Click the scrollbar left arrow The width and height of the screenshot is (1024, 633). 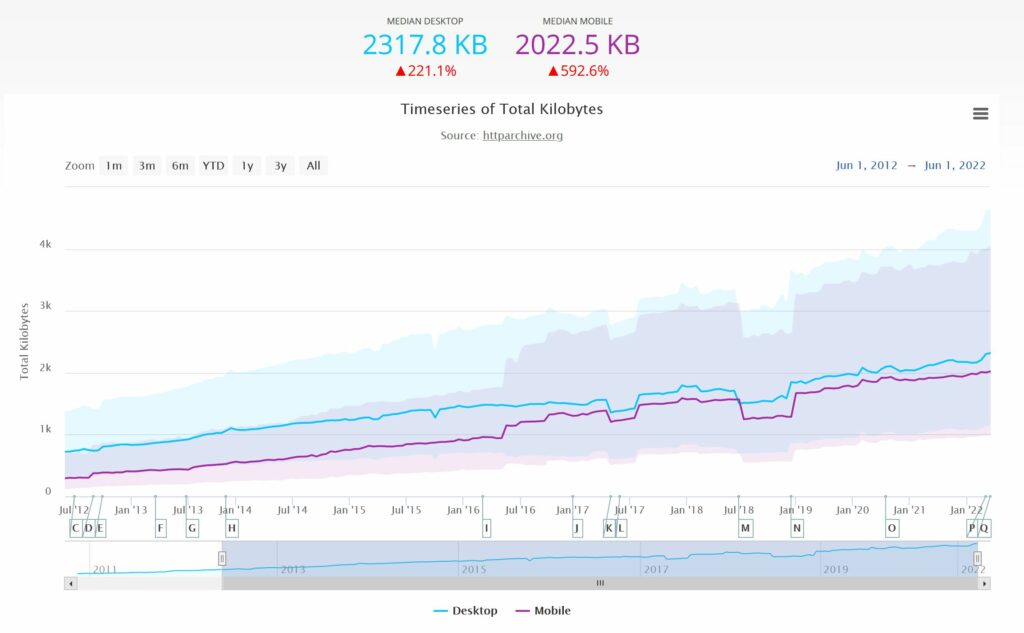(x=71, y=583)
